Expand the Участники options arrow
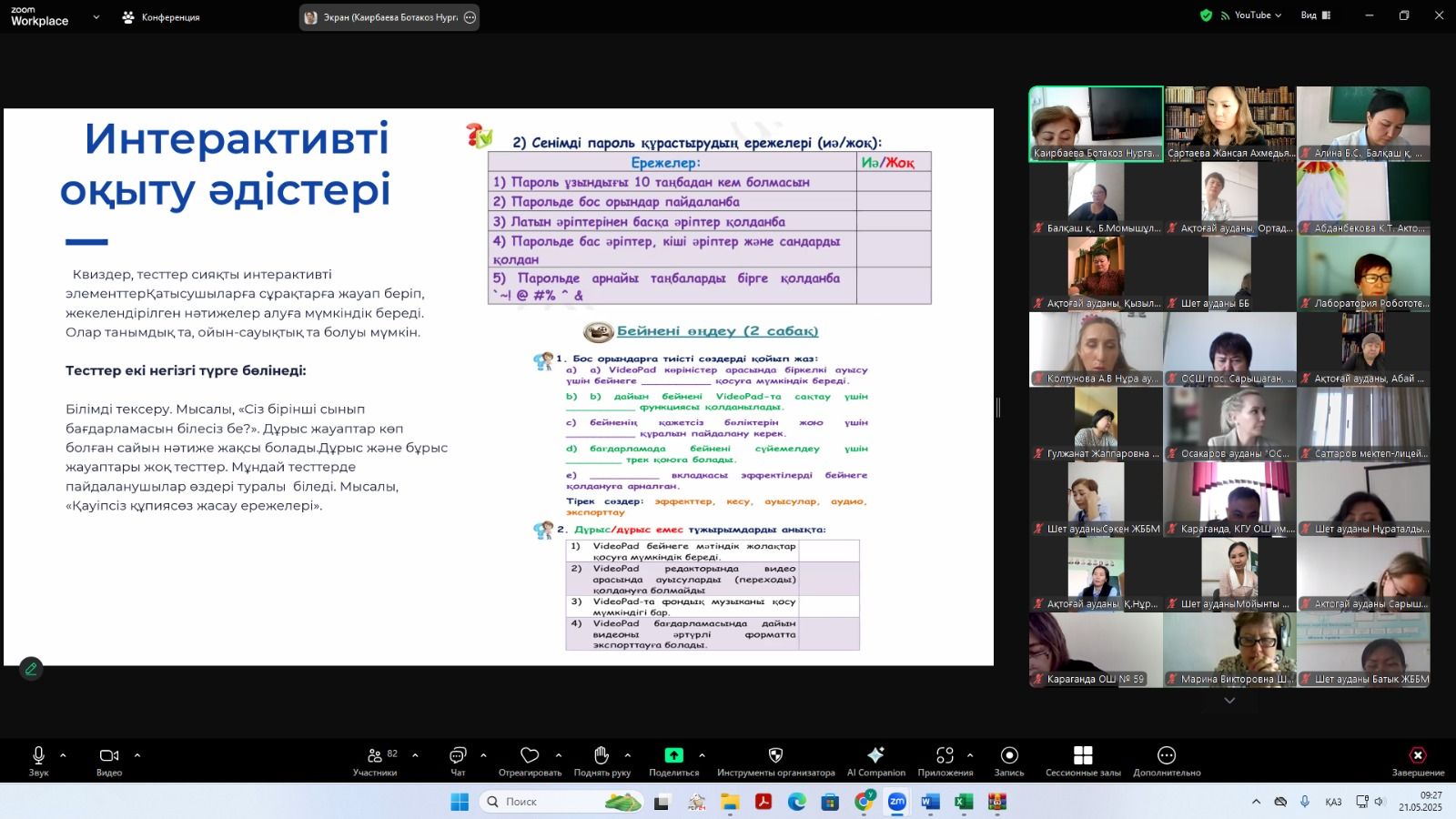Screen dimensions: 1456x819 [415, 755]
